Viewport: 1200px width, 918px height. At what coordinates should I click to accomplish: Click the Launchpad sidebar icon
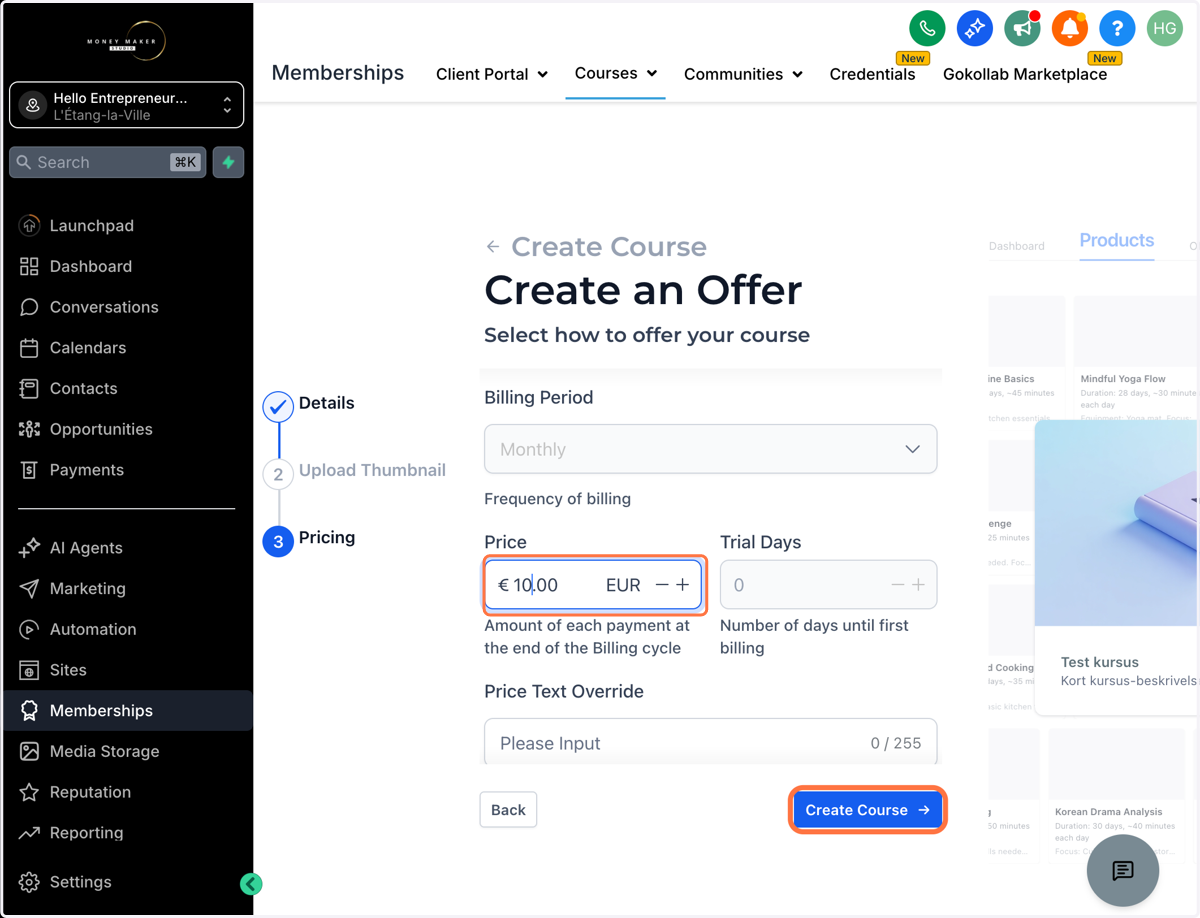29,226
